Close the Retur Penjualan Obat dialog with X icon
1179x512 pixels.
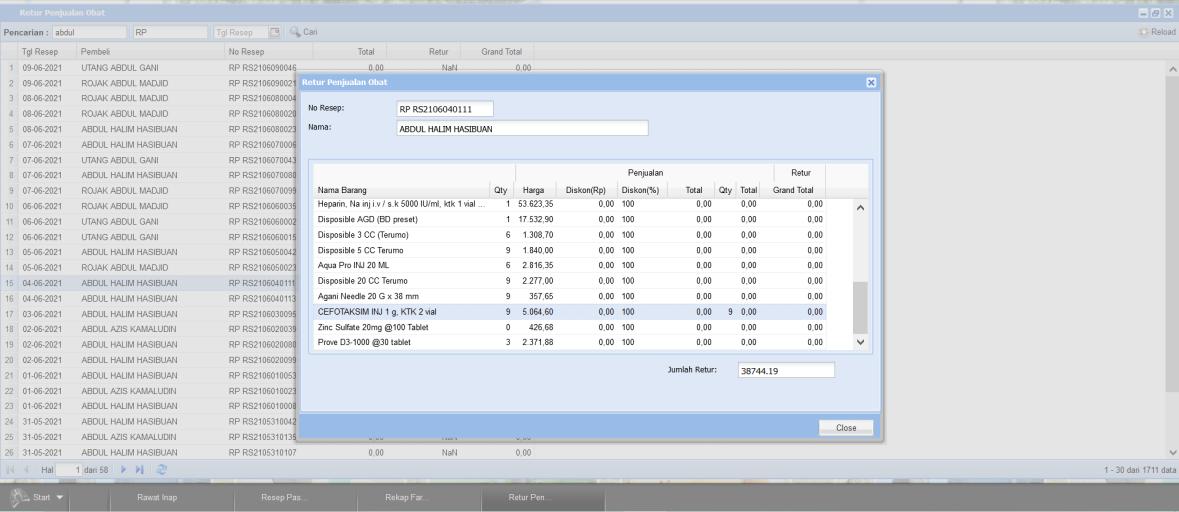click(871, 82)
